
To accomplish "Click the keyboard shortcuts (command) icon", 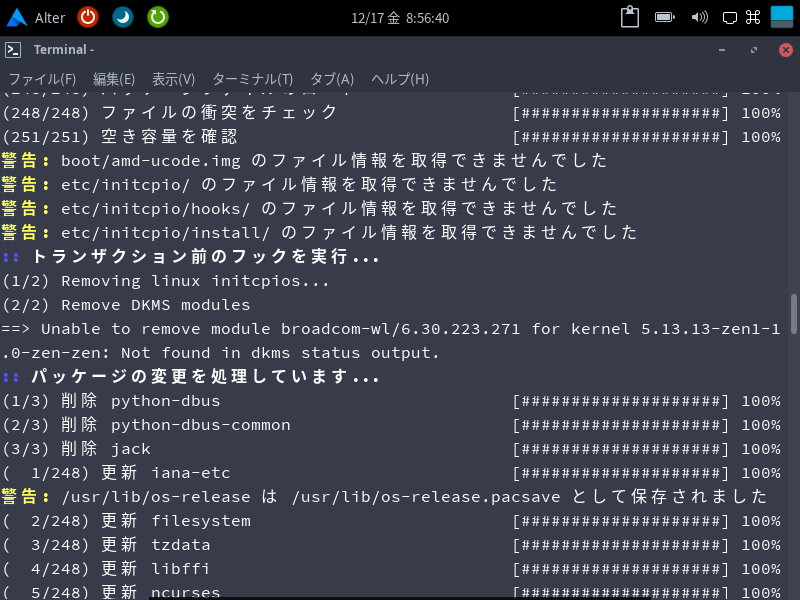I will [x=753, y=17].
